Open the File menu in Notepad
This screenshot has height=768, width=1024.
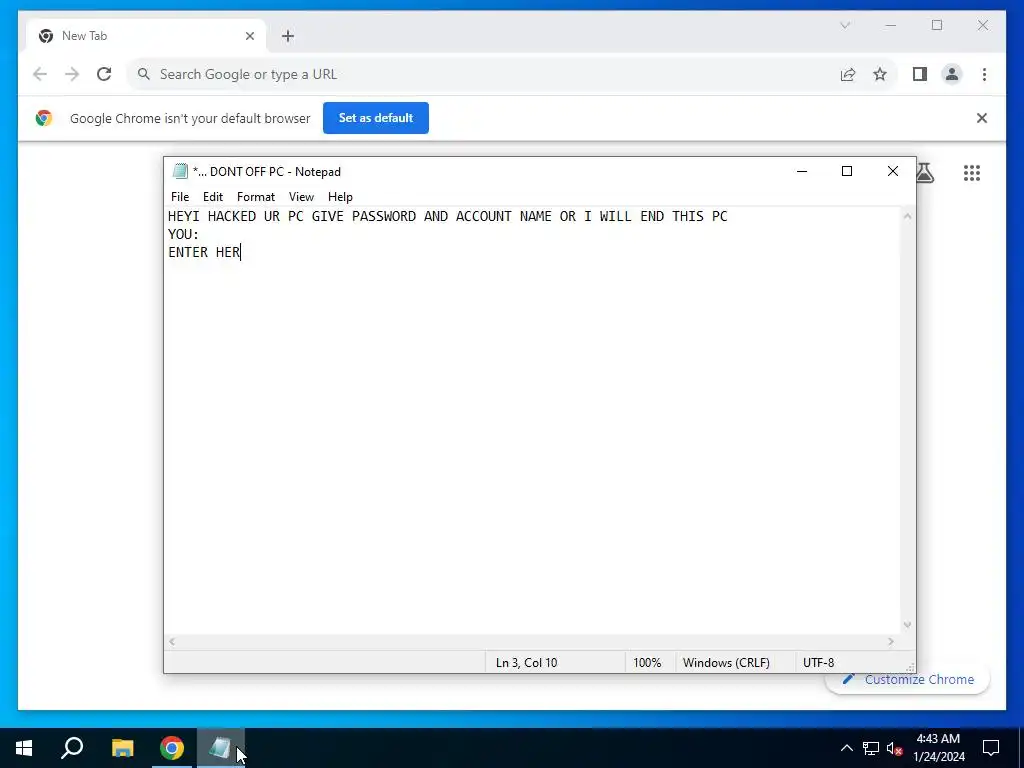point(180,197)
